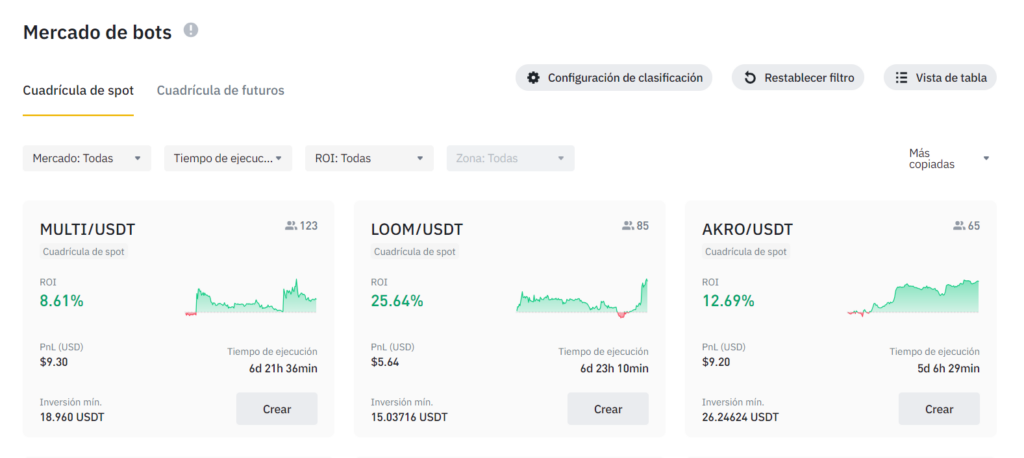Click the copiers icon on LOOM/USDT card

coord(628,226)
